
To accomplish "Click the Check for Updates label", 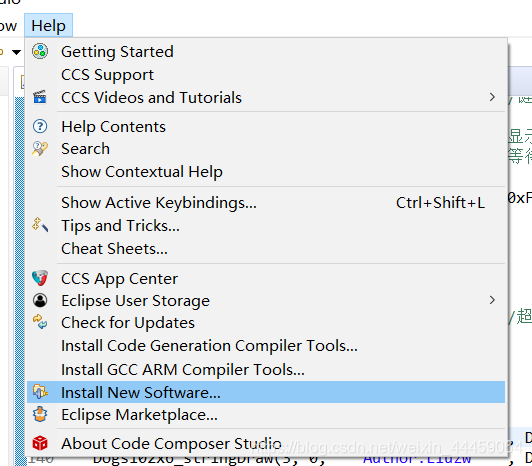I will pyautogui.click(x=128, y=322).
